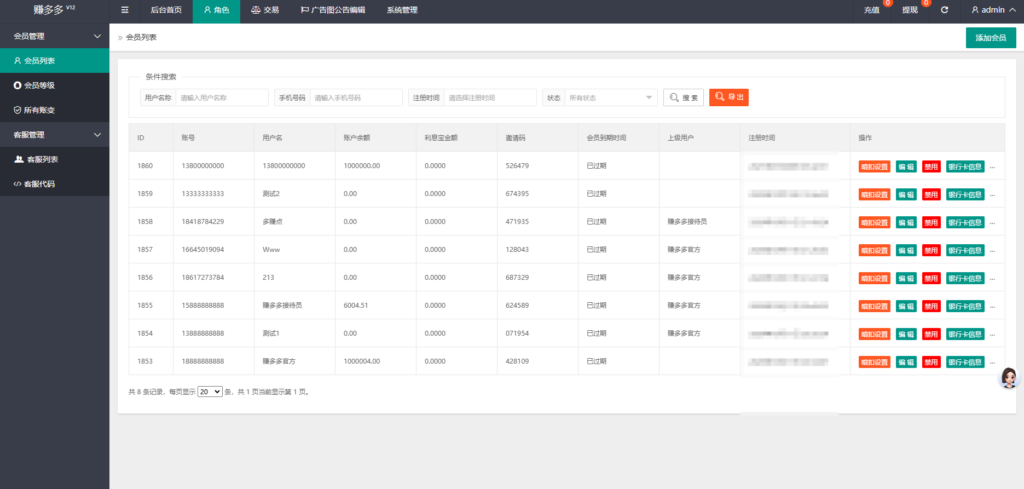Switch to the 交易 top tab
The height and width of the screenshot is (489, 1024).
[265, 10]
